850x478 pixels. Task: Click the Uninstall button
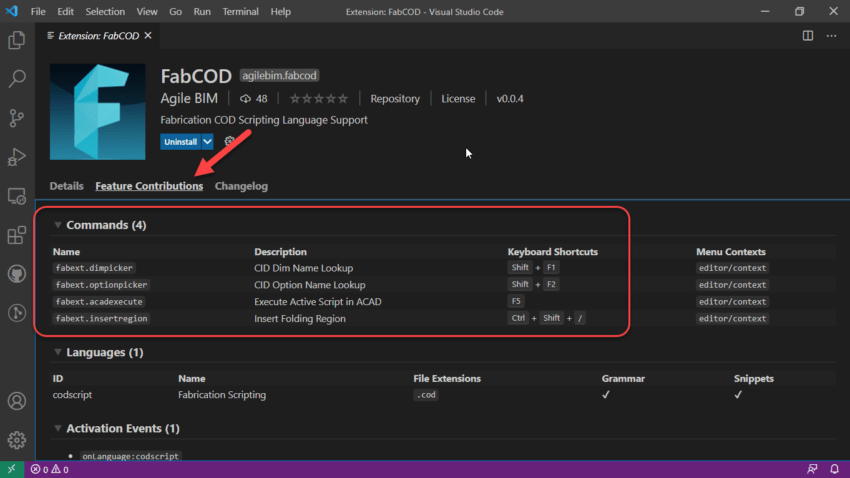point(181,142)
